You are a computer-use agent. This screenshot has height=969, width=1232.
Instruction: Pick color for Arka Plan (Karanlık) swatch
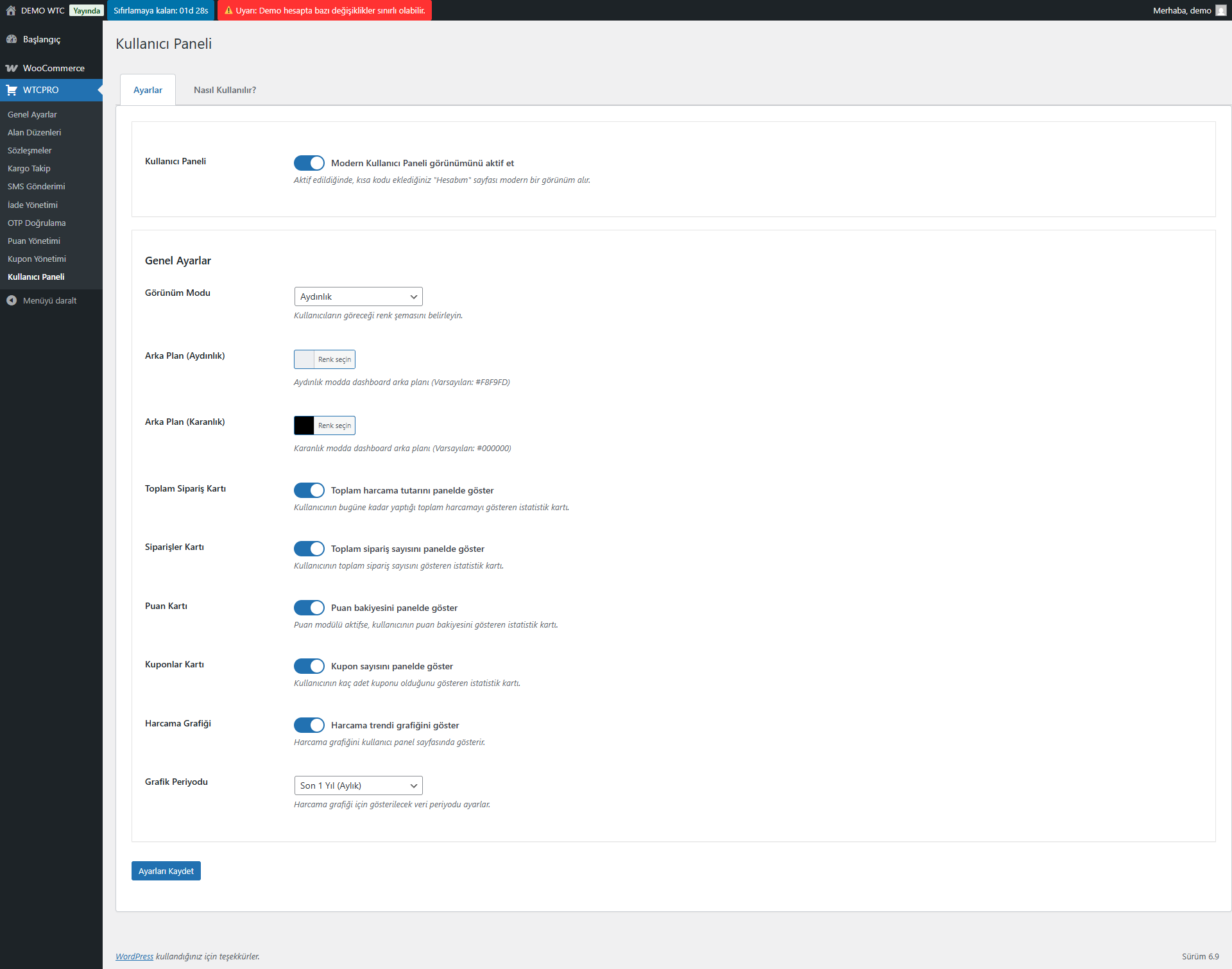click(x=304, y=425)
